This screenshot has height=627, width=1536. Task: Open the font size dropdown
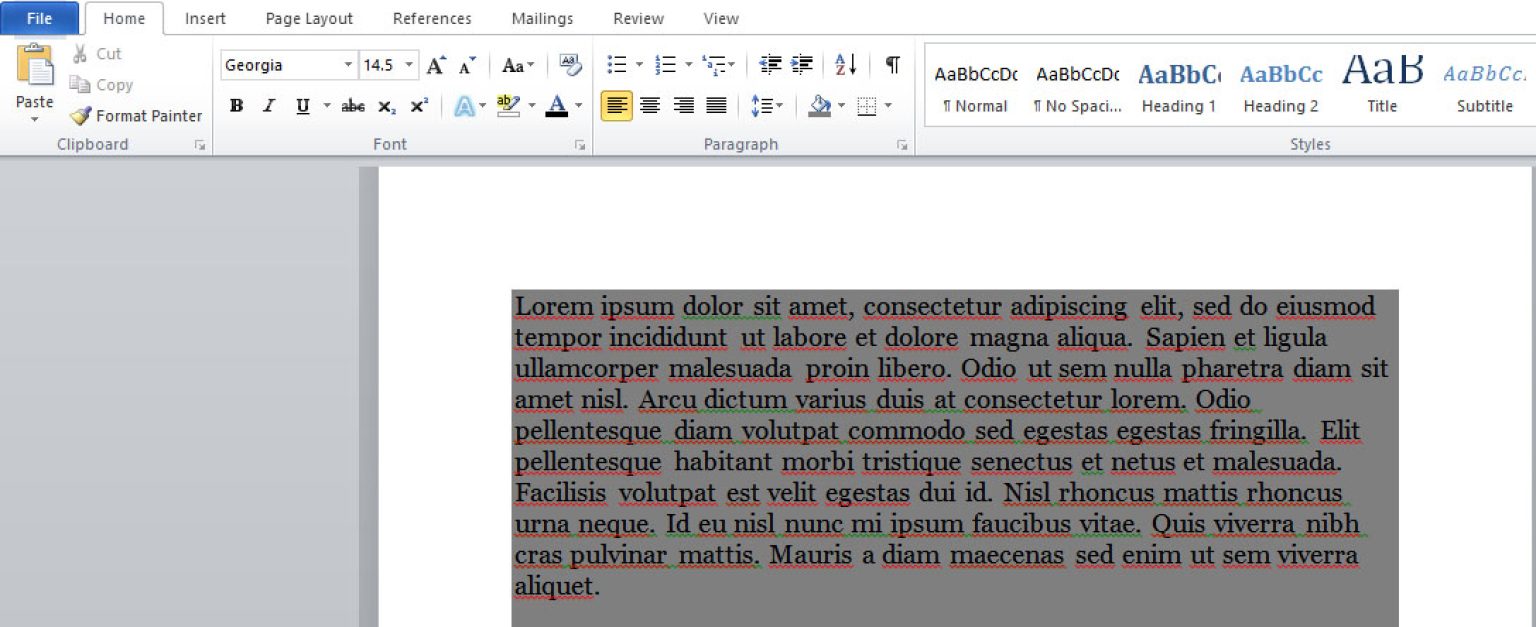[408, 64]
